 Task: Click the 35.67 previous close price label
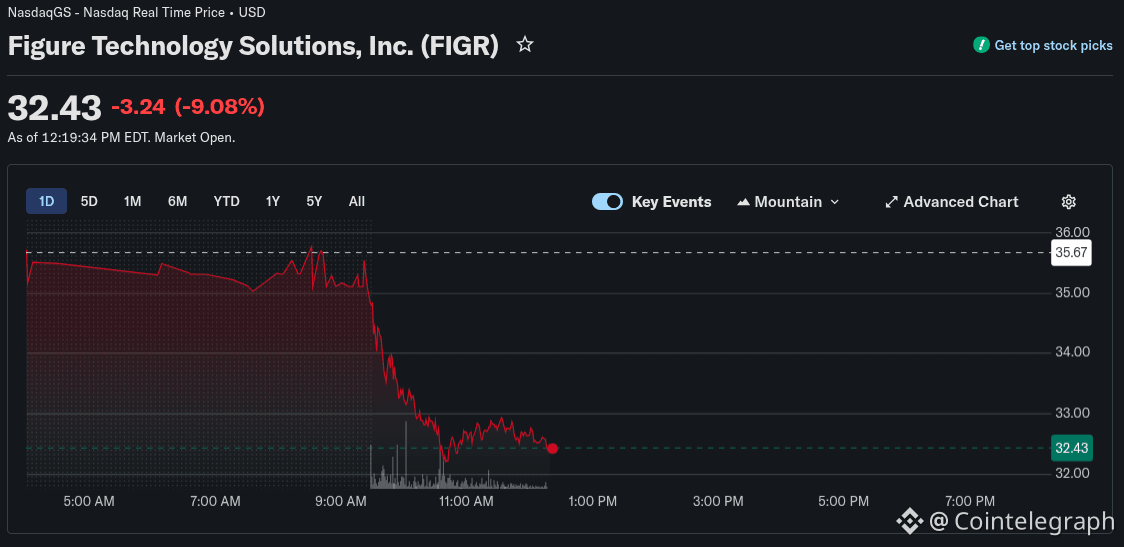(x=1071, y=252)
